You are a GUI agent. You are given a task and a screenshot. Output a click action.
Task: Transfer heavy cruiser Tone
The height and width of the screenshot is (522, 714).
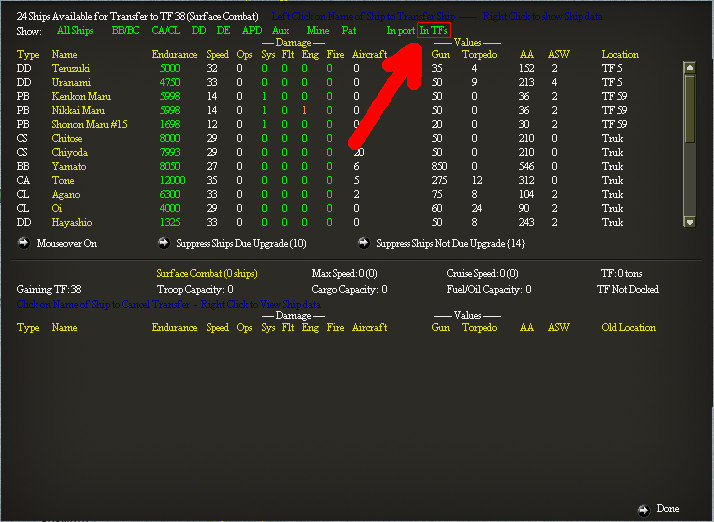[x=63, y=180]
